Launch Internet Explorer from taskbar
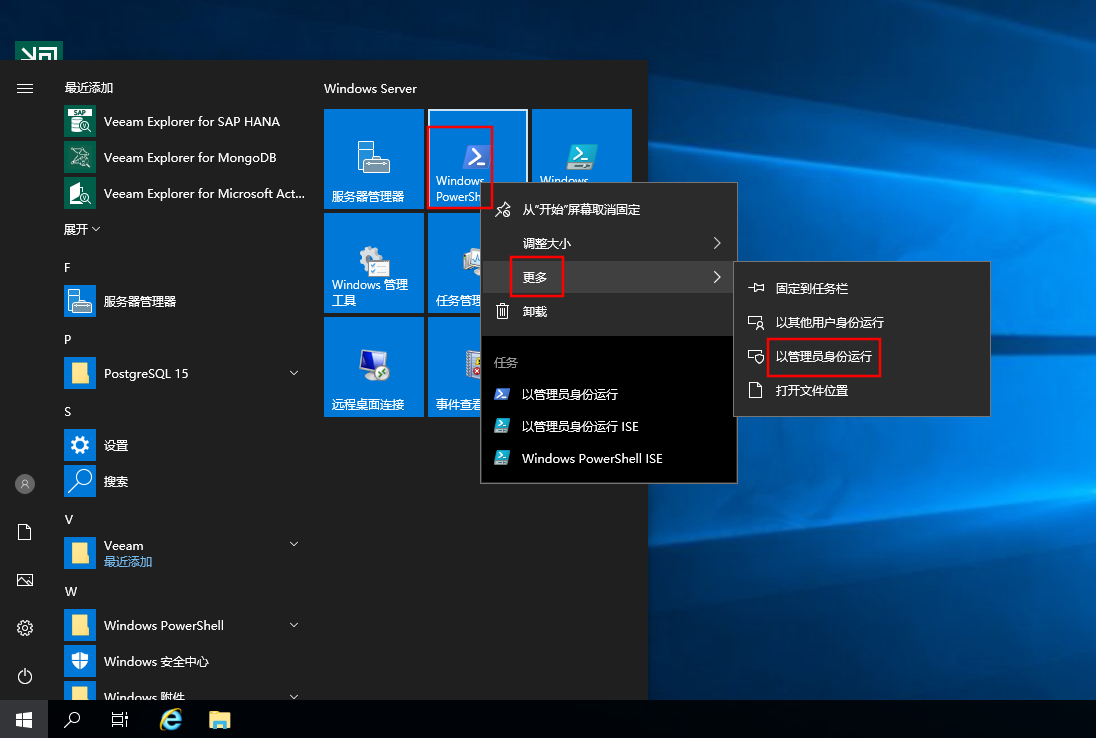 click(171, 719)
